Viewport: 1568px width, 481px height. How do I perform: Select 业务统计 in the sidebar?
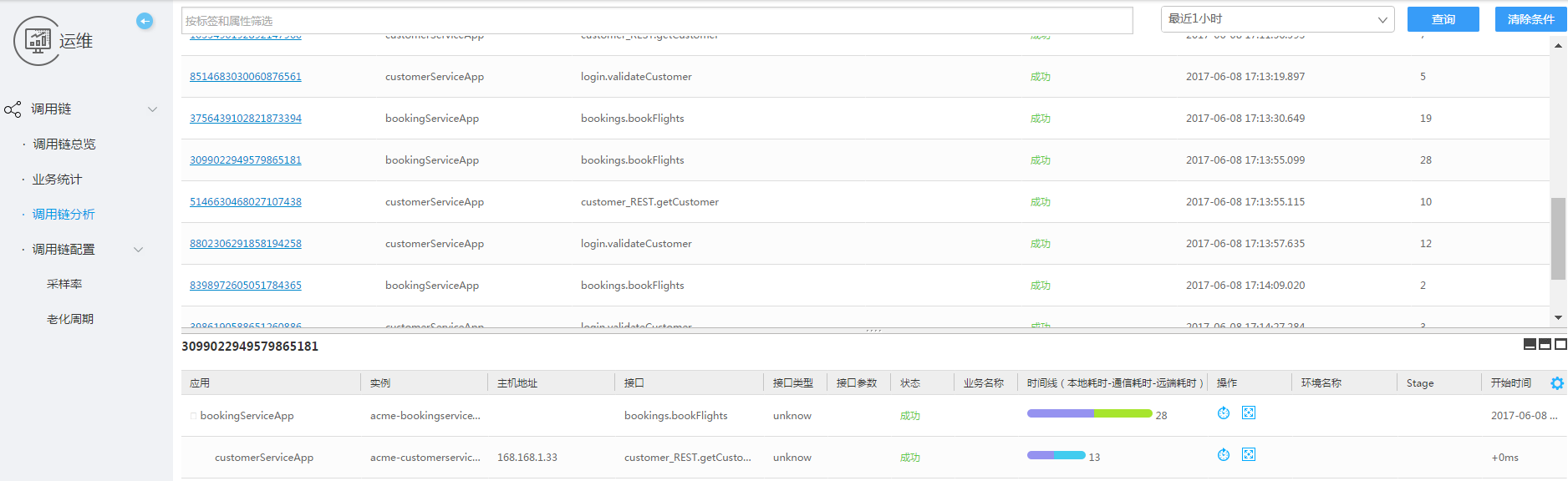(x=57, y=180)
